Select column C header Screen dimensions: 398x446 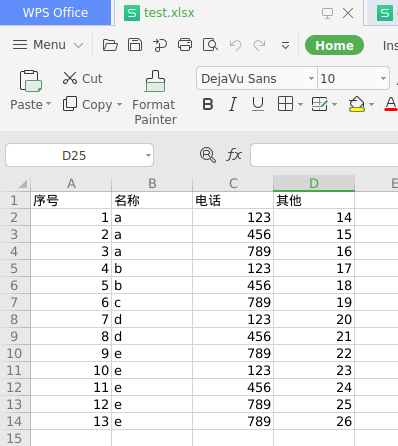point(233,183)
